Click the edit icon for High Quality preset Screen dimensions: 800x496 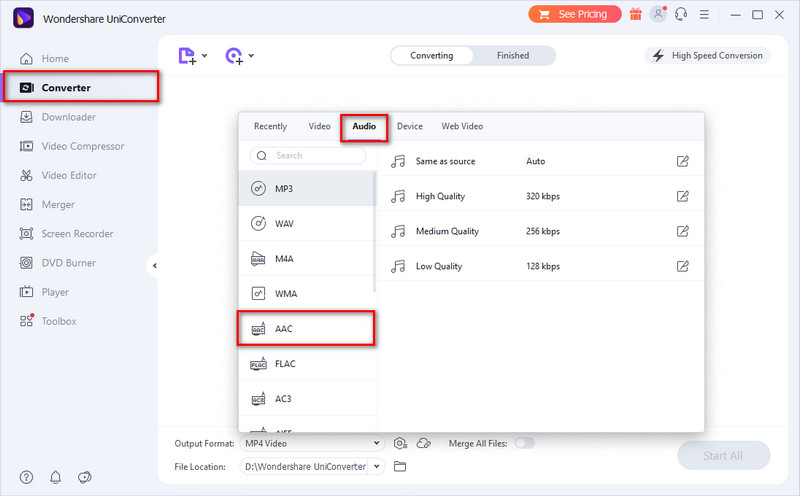[682, 196]
